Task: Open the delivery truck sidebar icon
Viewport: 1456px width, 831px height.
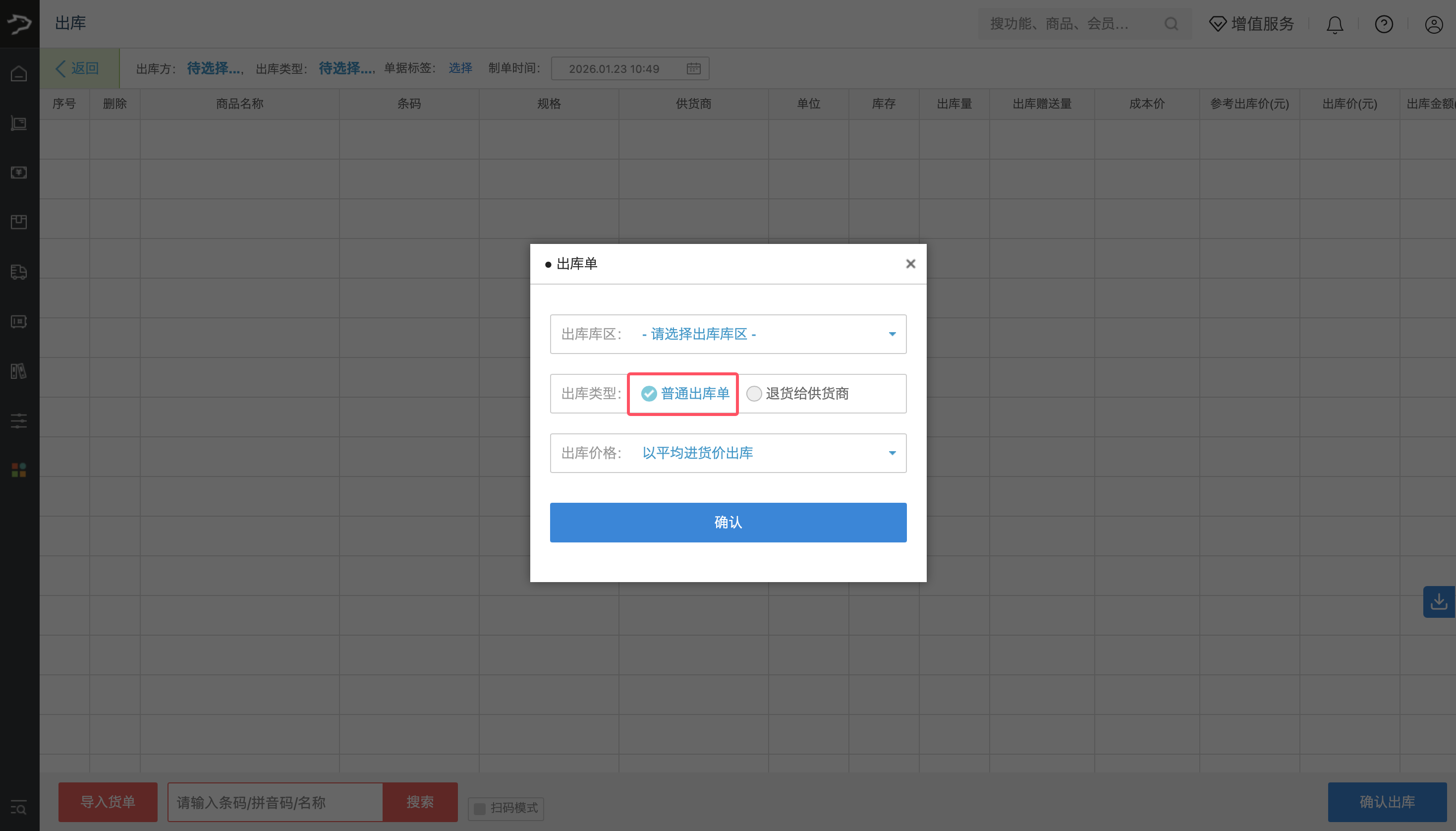Action: click(19, 272)
